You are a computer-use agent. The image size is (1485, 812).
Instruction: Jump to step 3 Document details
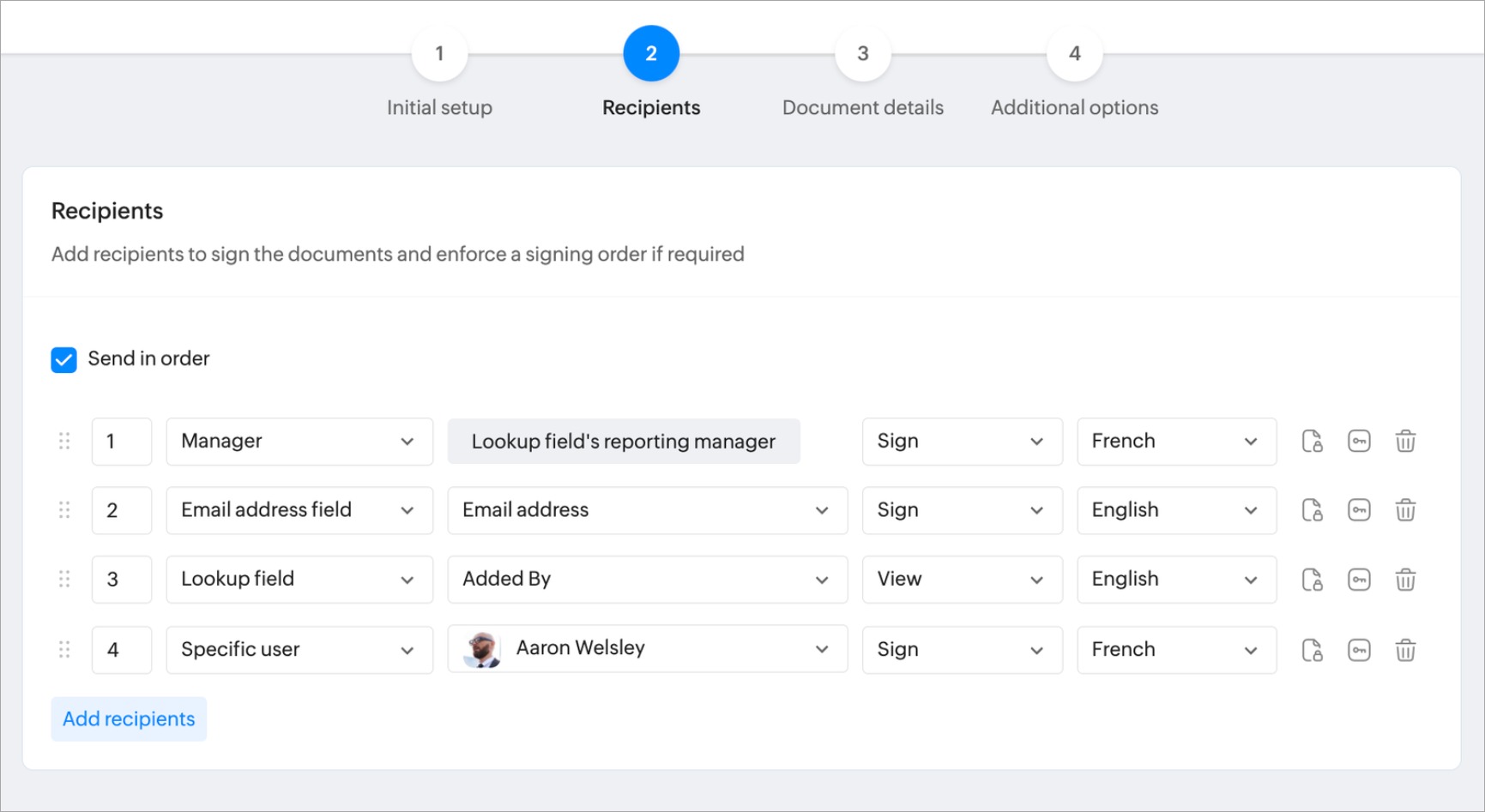pyautogui.click(x=862, y=54)
